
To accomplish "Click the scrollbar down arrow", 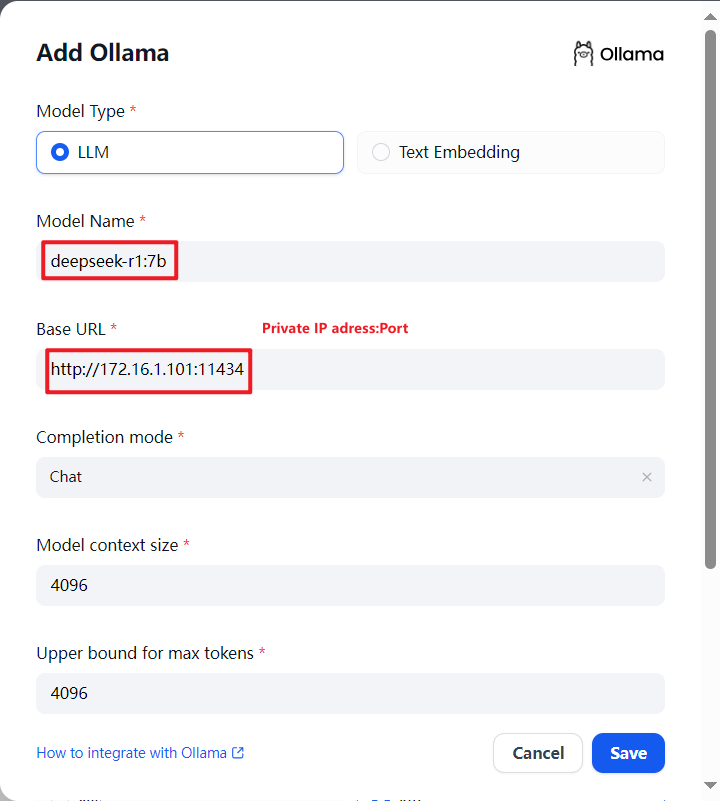I will point(710,785).
